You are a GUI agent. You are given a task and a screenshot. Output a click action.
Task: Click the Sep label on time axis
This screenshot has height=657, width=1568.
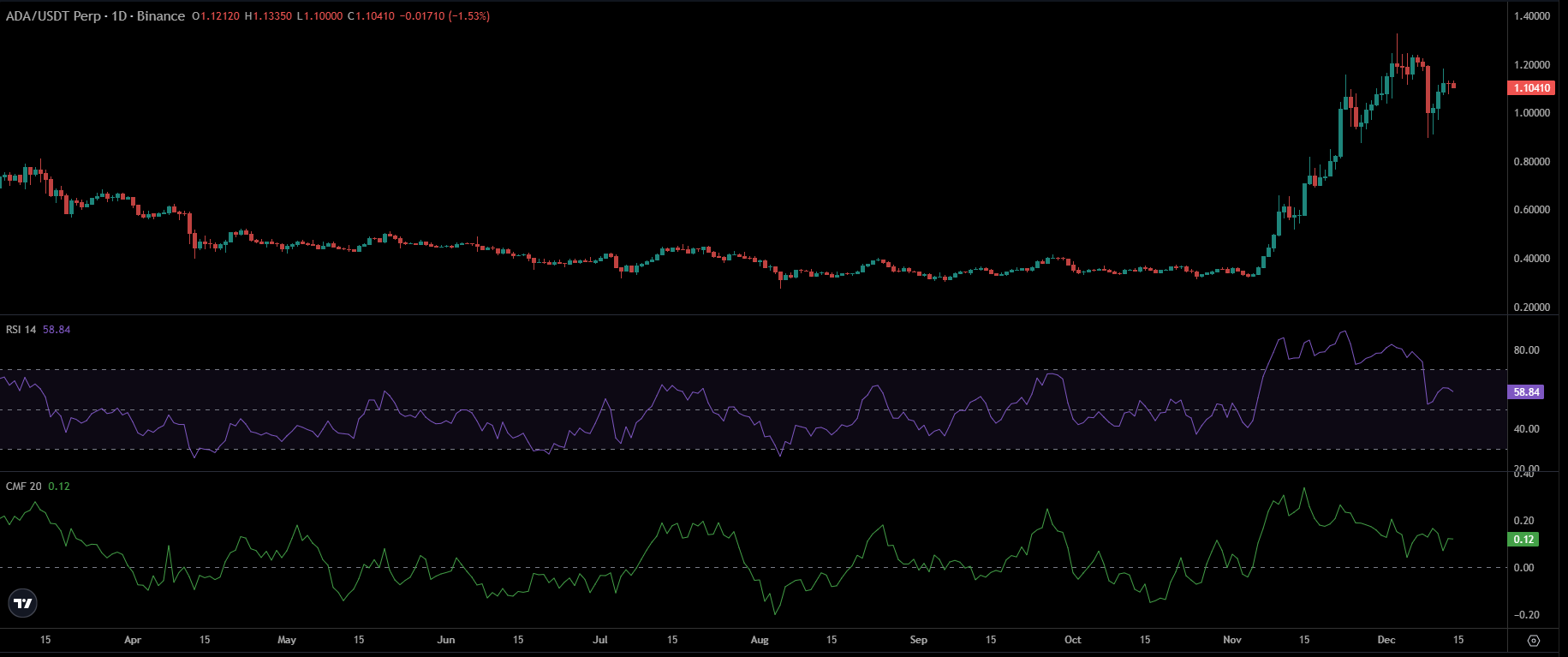click(x=919, y=640)
